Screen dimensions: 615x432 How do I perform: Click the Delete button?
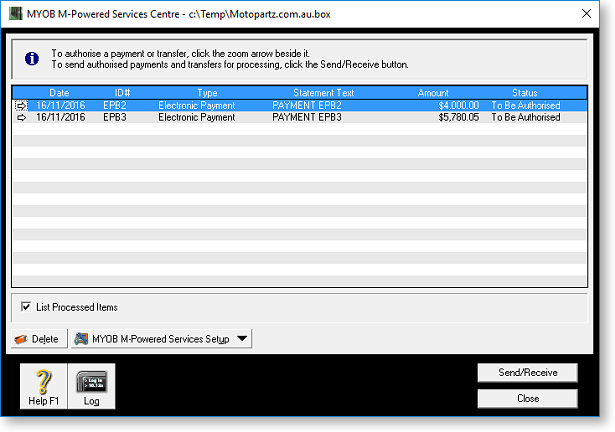click(x=39, y=339)
